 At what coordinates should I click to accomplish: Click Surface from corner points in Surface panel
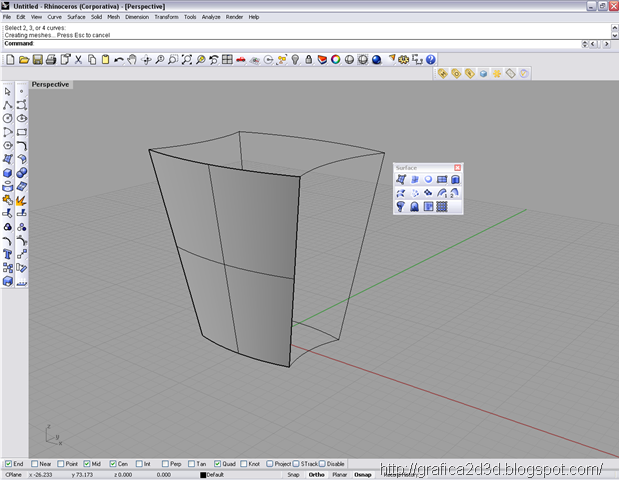(x=401, y=180)
